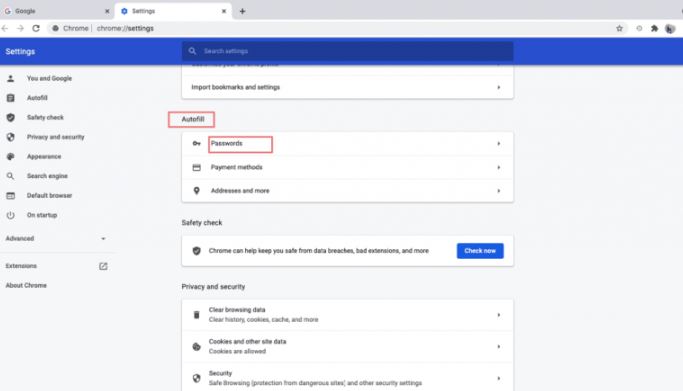Click the circular icon left of the extensions puzzle
The width and height of the screenshot is (683, 391).
(639, 28)
